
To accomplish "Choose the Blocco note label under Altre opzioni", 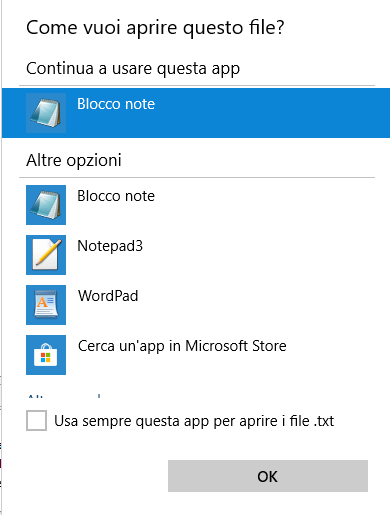I will click(116, 196).
